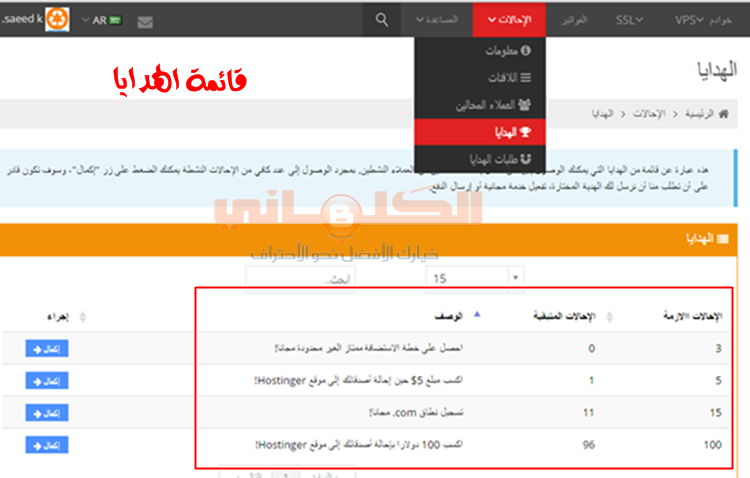Open the 15 entries per page dropdown
The image size is (750, 478).
tap(475, 278)
